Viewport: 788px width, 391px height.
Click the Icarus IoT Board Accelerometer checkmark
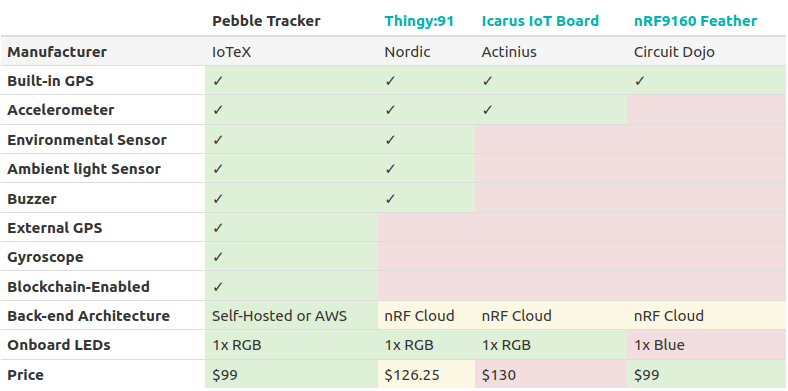point(487,110)
